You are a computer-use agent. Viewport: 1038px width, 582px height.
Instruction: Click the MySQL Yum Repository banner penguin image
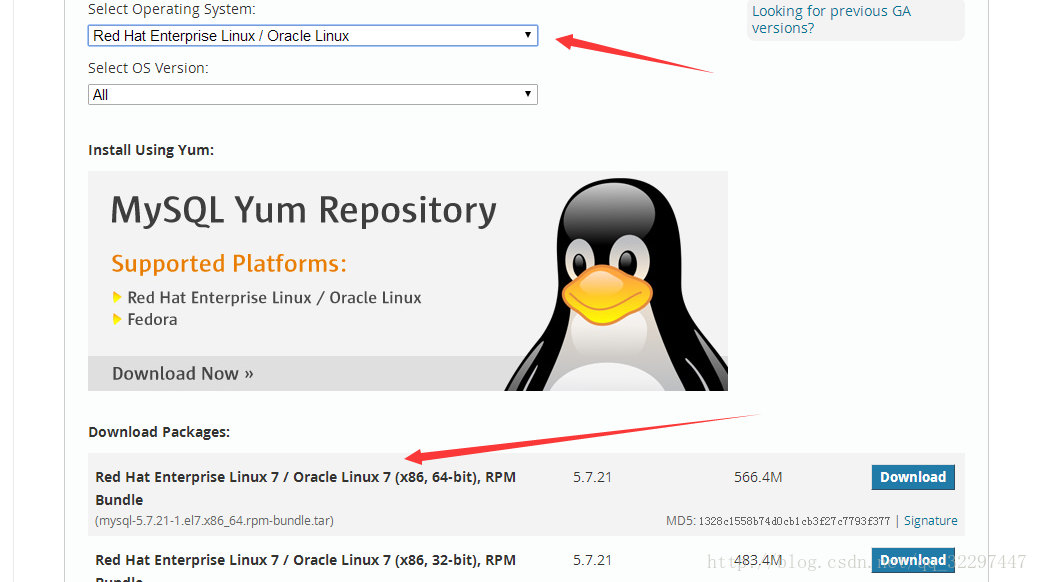(616, 284)
